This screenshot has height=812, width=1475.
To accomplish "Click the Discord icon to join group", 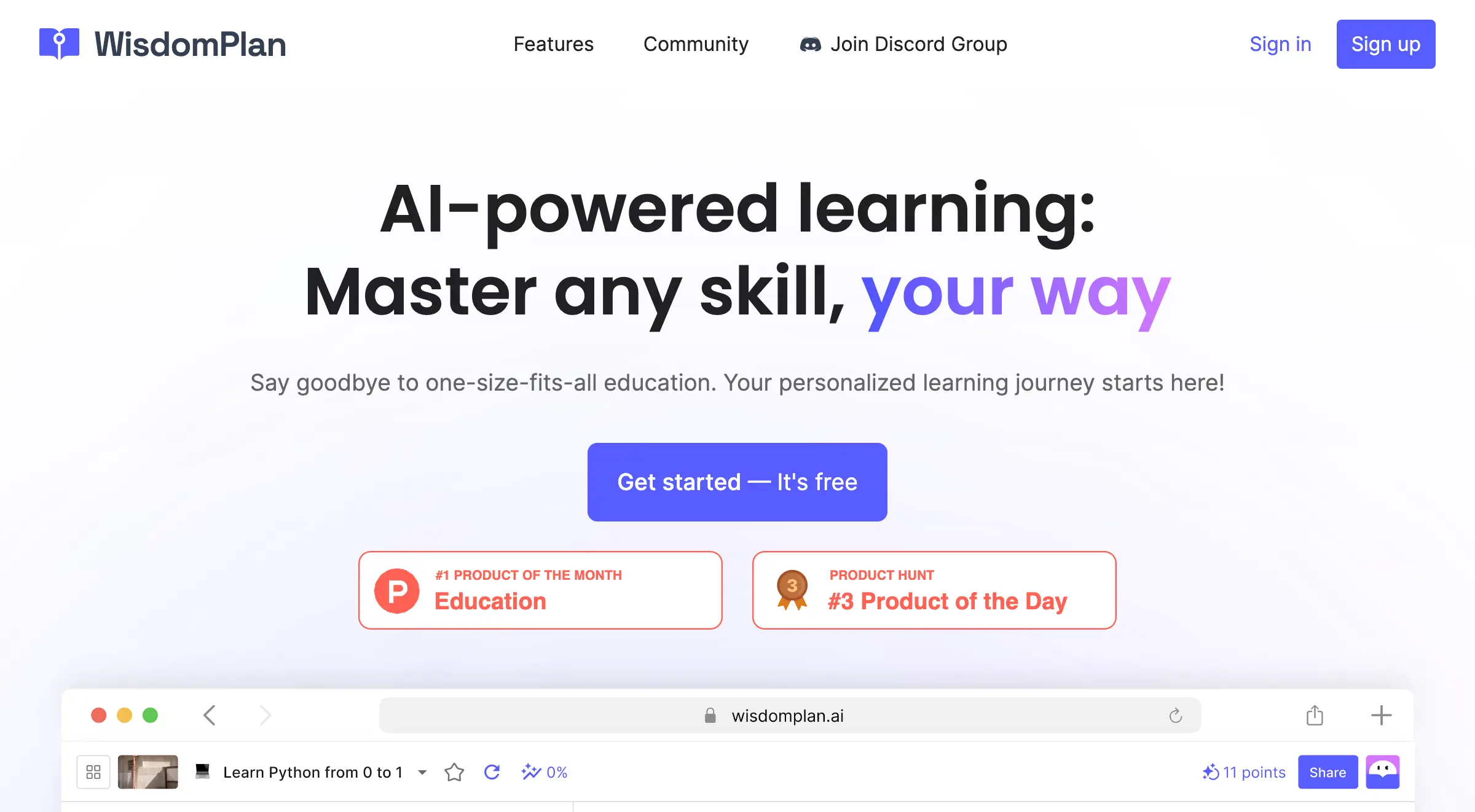I will (810, 44).
